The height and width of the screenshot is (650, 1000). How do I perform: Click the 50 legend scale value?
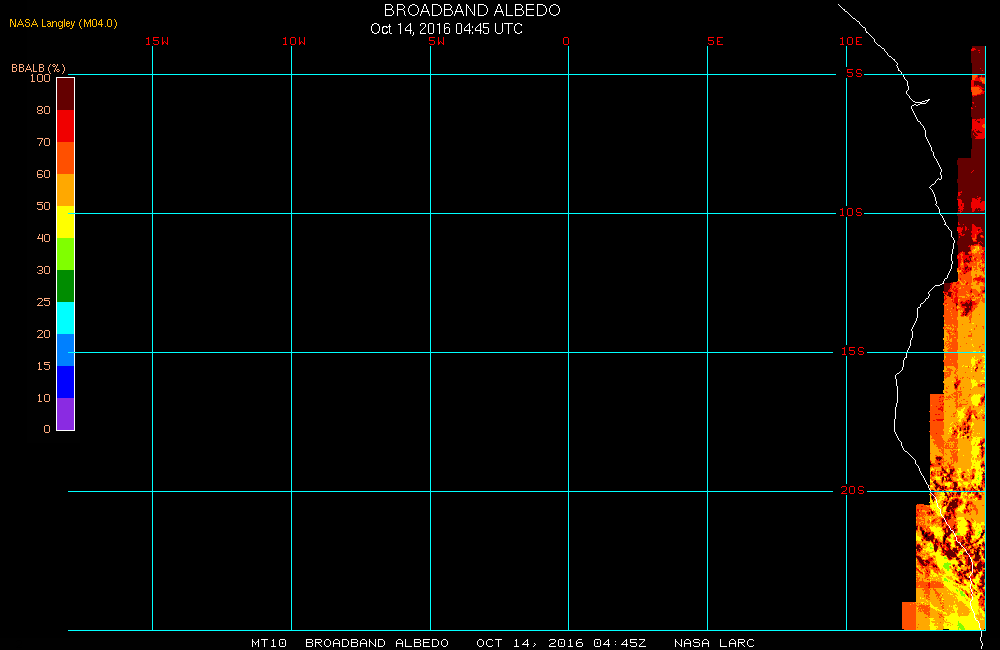[x=43, y=205]
